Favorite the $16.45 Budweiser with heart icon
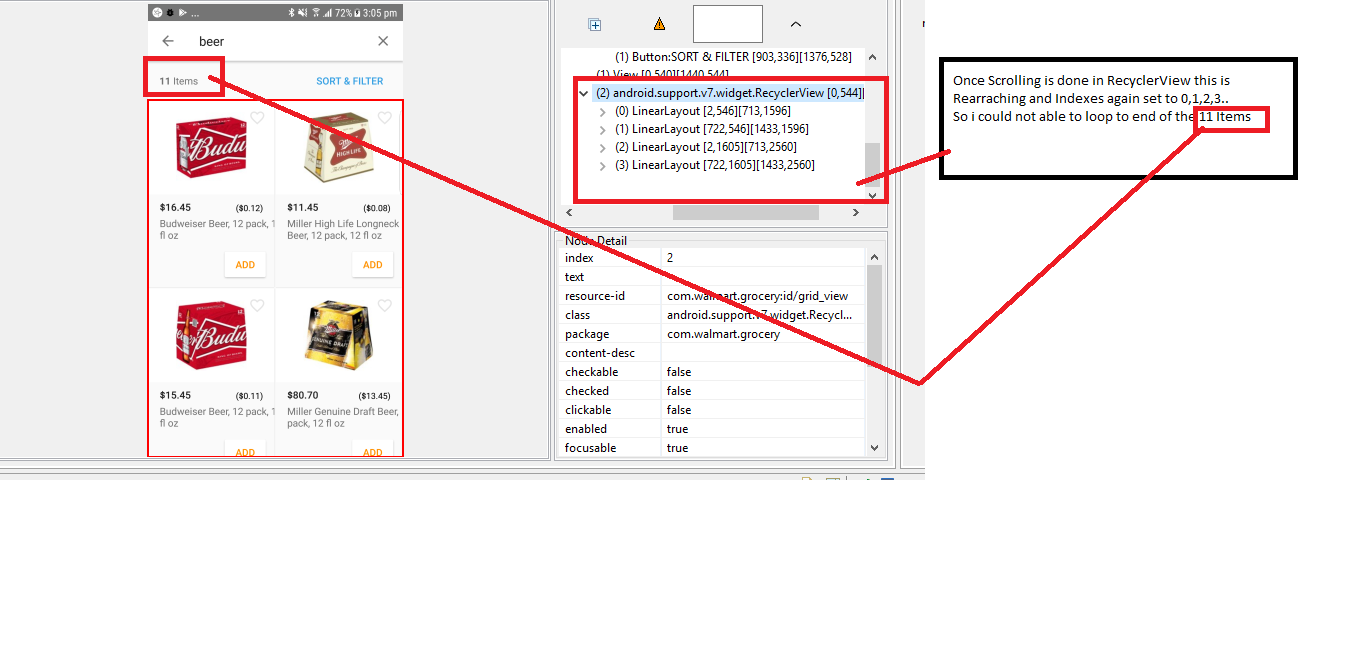This screenshot has height=666, width=1348. (x=257, y=118)
